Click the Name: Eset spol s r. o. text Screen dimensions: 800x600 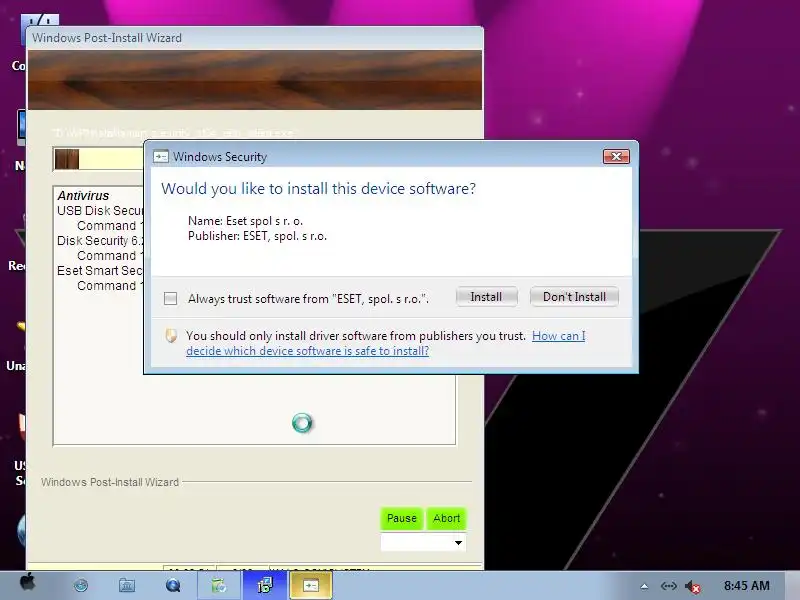click(245, 221)
